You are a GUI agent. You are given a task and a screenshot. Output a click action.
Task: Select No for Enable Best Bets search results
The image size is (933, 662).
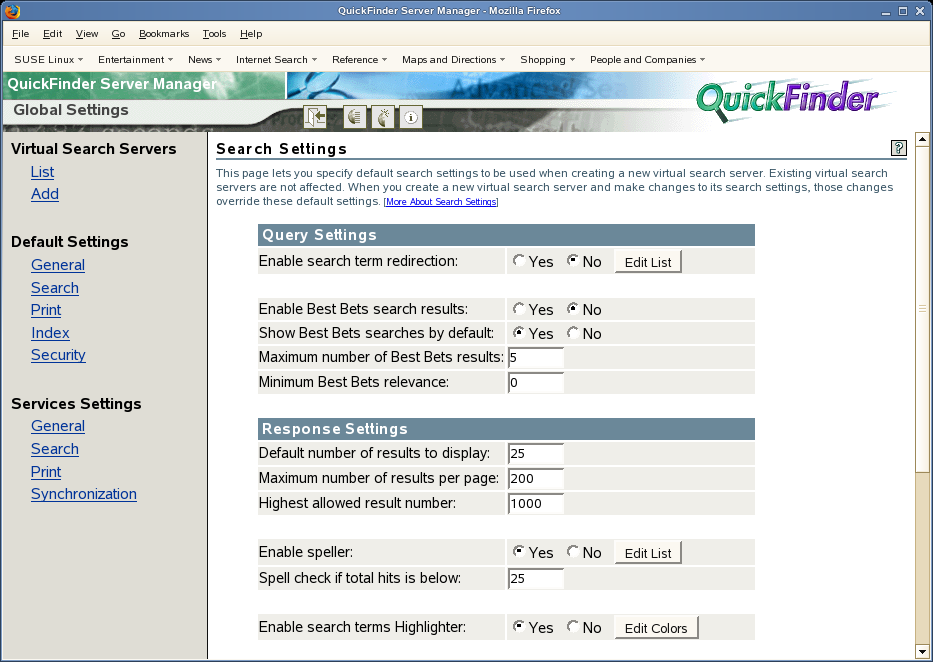point(572,309)
